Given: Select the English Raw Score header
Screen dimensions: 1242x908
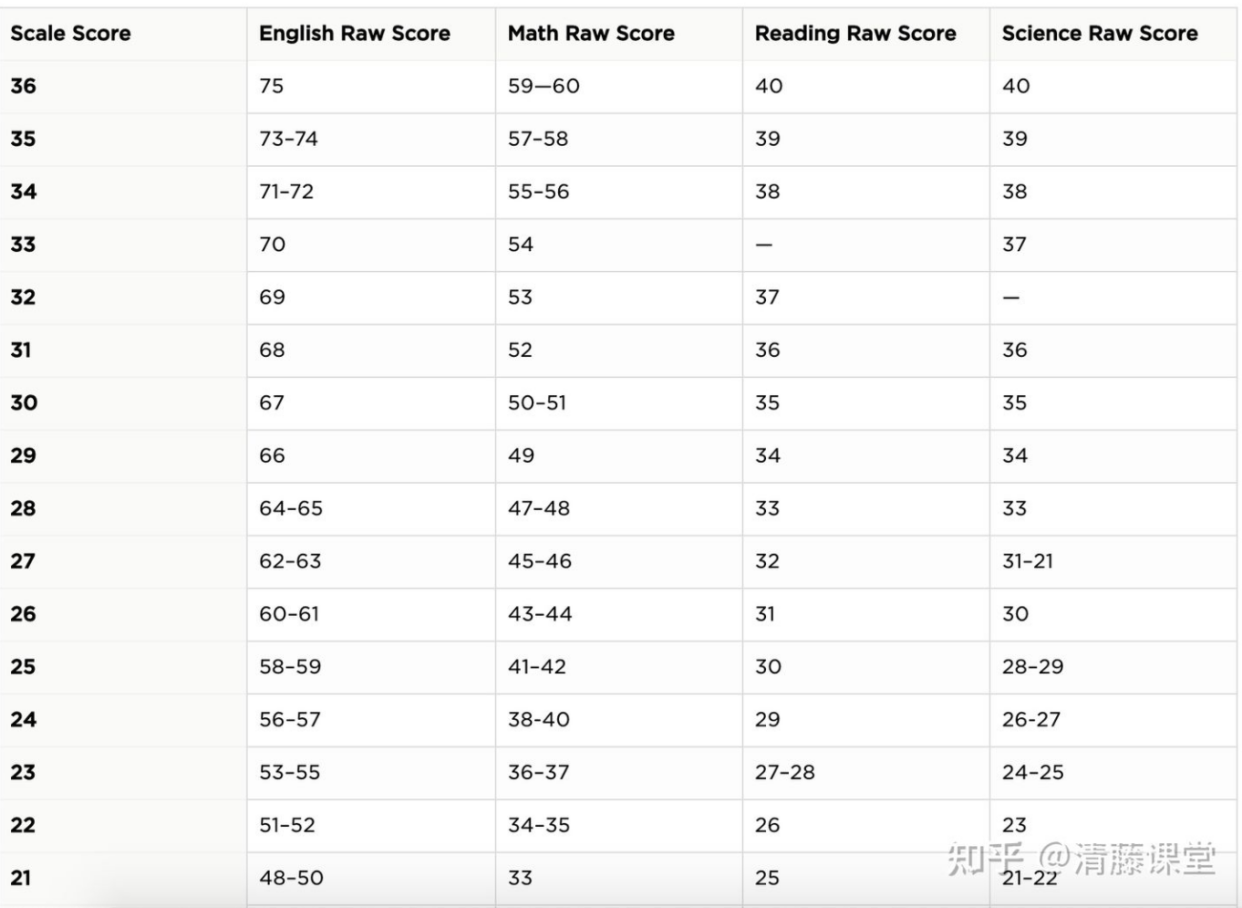Looking at the screenshot, I should tap(354, 33).
